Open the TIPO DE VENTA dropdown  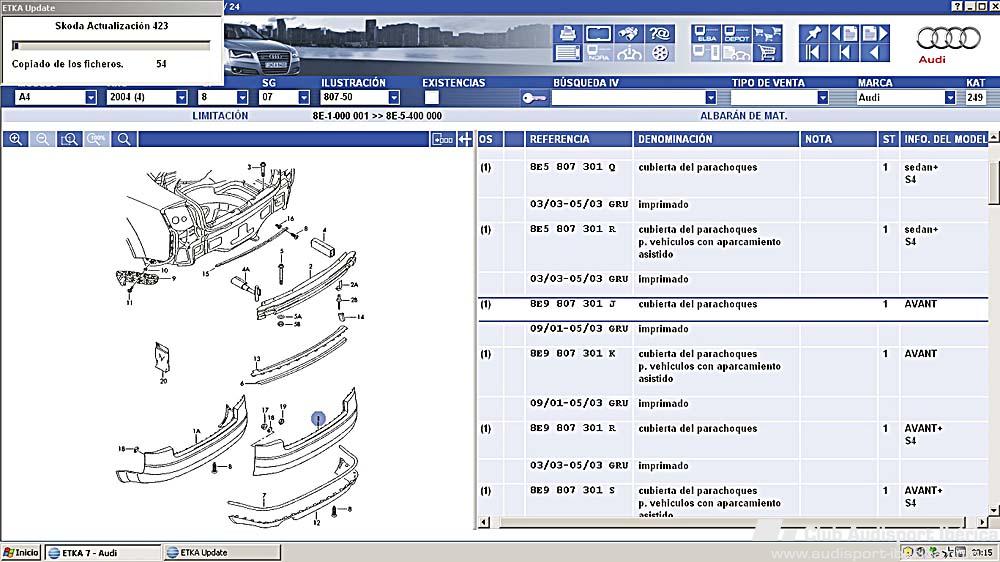pyautogui.click(x=823, y=98)
